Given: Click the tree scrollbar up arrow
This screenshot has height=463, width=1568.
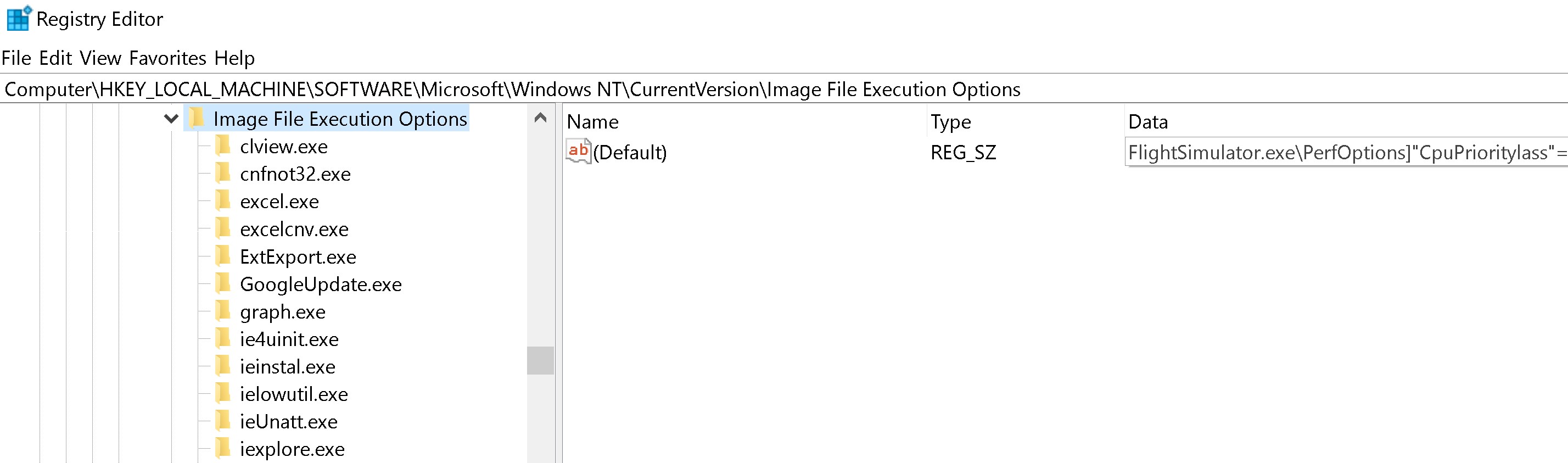Looking at the screenshot, I should click(540, 118).
